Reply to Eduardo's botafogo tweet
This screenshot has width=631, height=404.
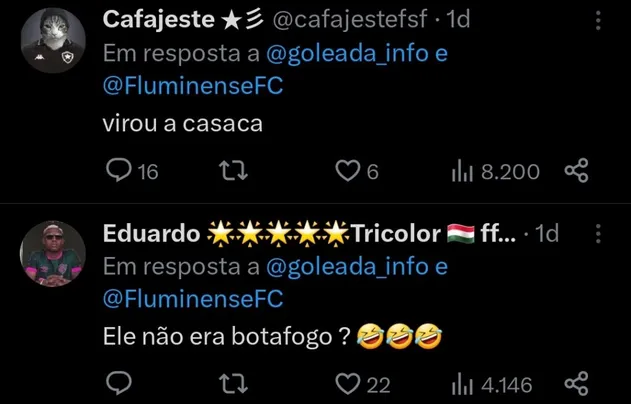(x=119, y=384)
